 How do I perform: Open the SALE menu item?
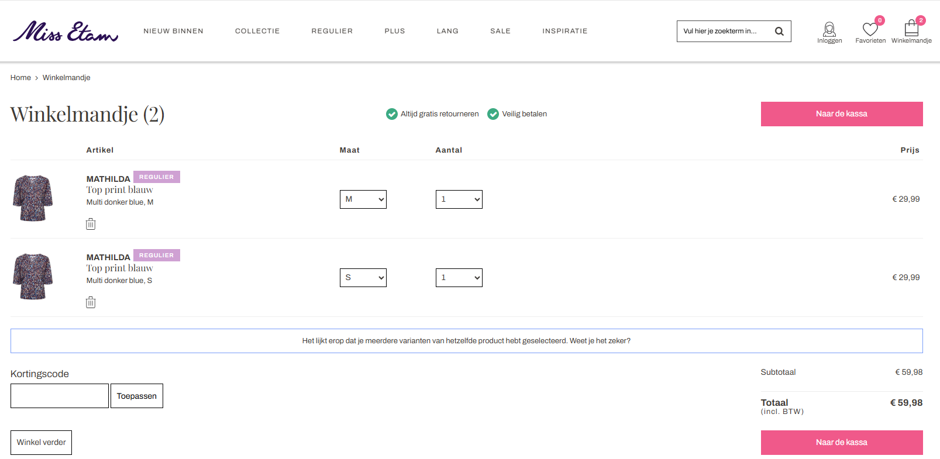point(501,31)
